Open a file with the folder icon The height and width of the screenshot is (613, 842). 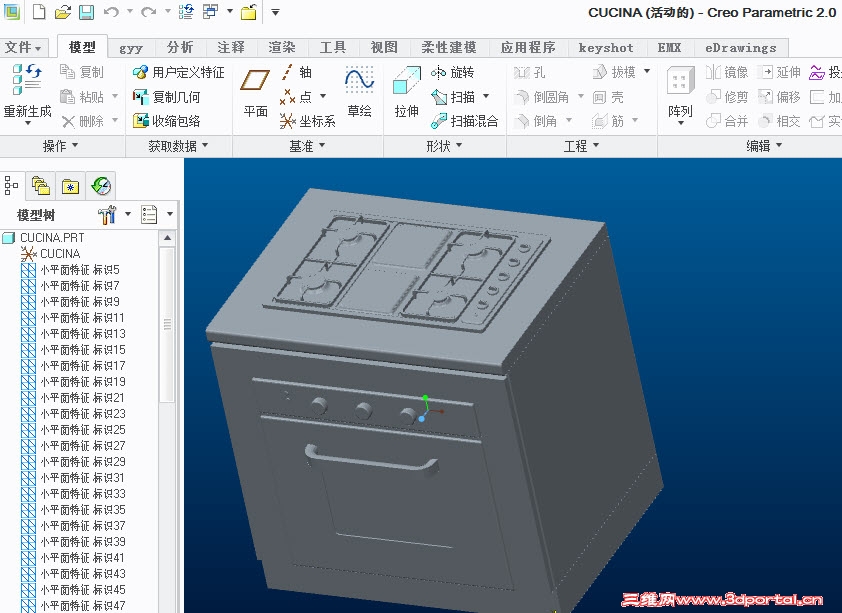click(x=63, y=12)
